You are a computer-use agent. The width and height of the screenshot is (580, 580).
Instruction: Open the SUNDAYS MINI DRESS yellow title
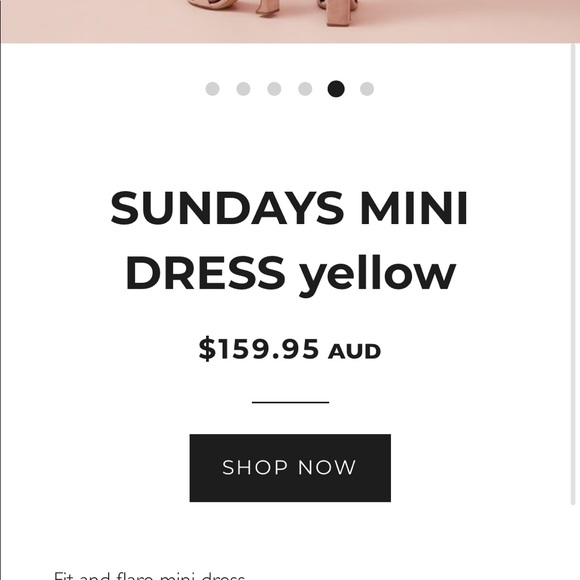tap(290, 241)
